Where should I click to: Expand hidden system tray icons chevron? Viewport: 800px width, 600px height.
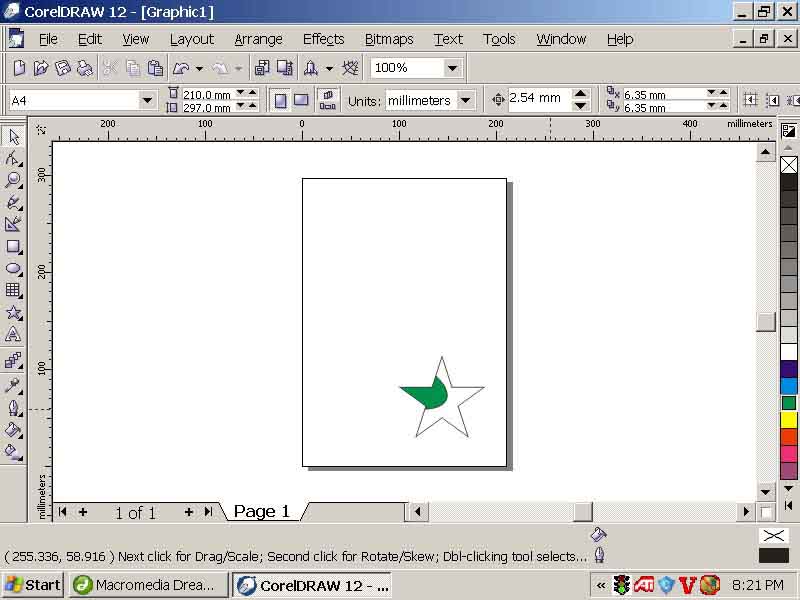602,585
